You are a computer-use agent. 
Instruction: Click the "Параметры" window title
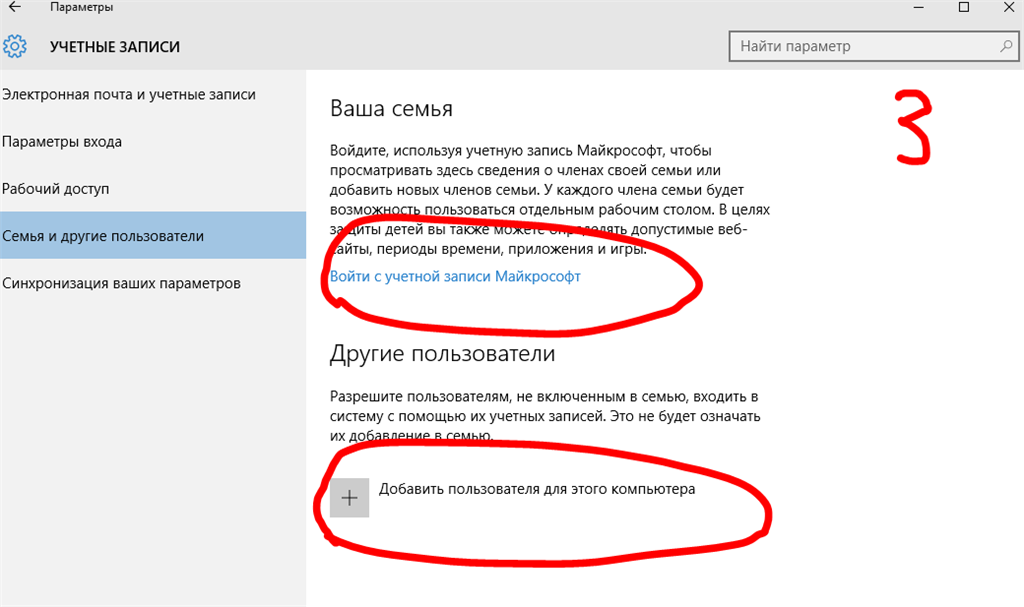(x=82, y=7)
